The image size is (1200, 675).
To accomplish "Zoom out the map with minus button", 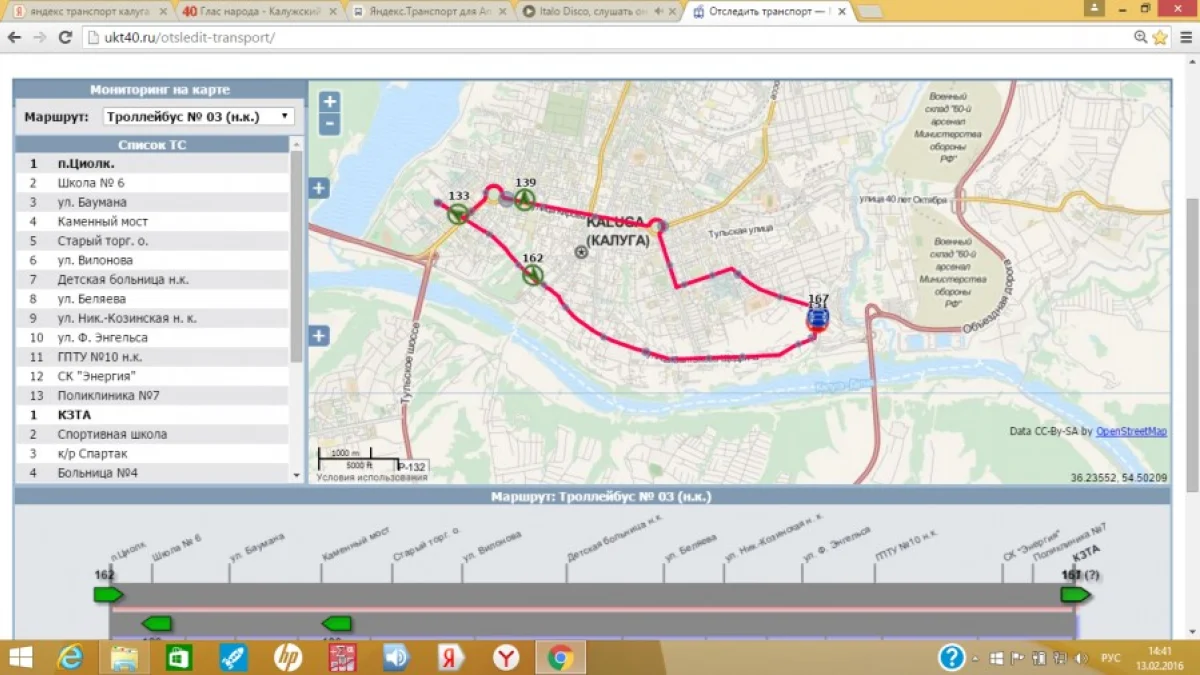I will (329, 125).
